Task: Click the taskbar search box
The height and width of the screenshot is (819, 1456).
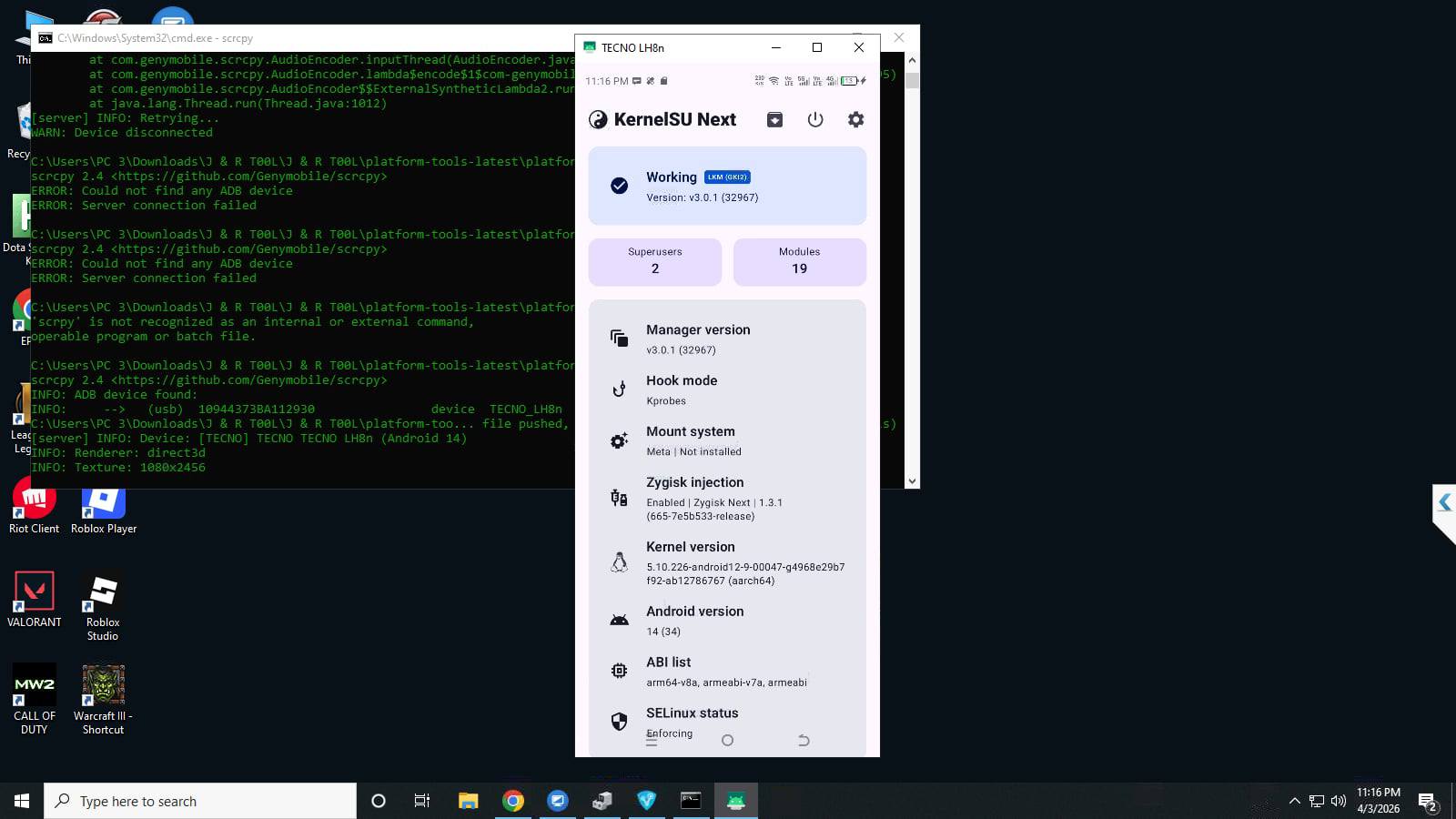Action: point(200,801)
